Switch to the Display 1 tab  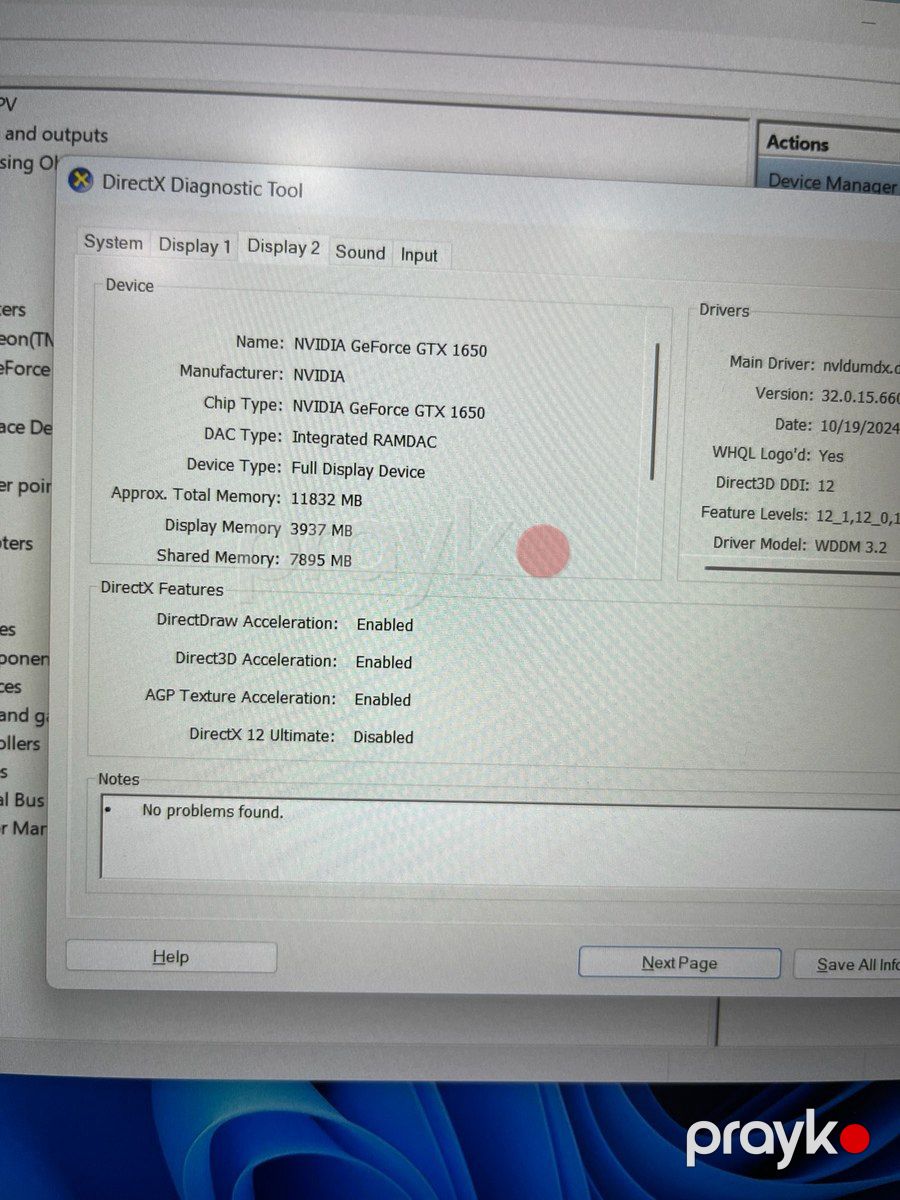click(195, 246)
